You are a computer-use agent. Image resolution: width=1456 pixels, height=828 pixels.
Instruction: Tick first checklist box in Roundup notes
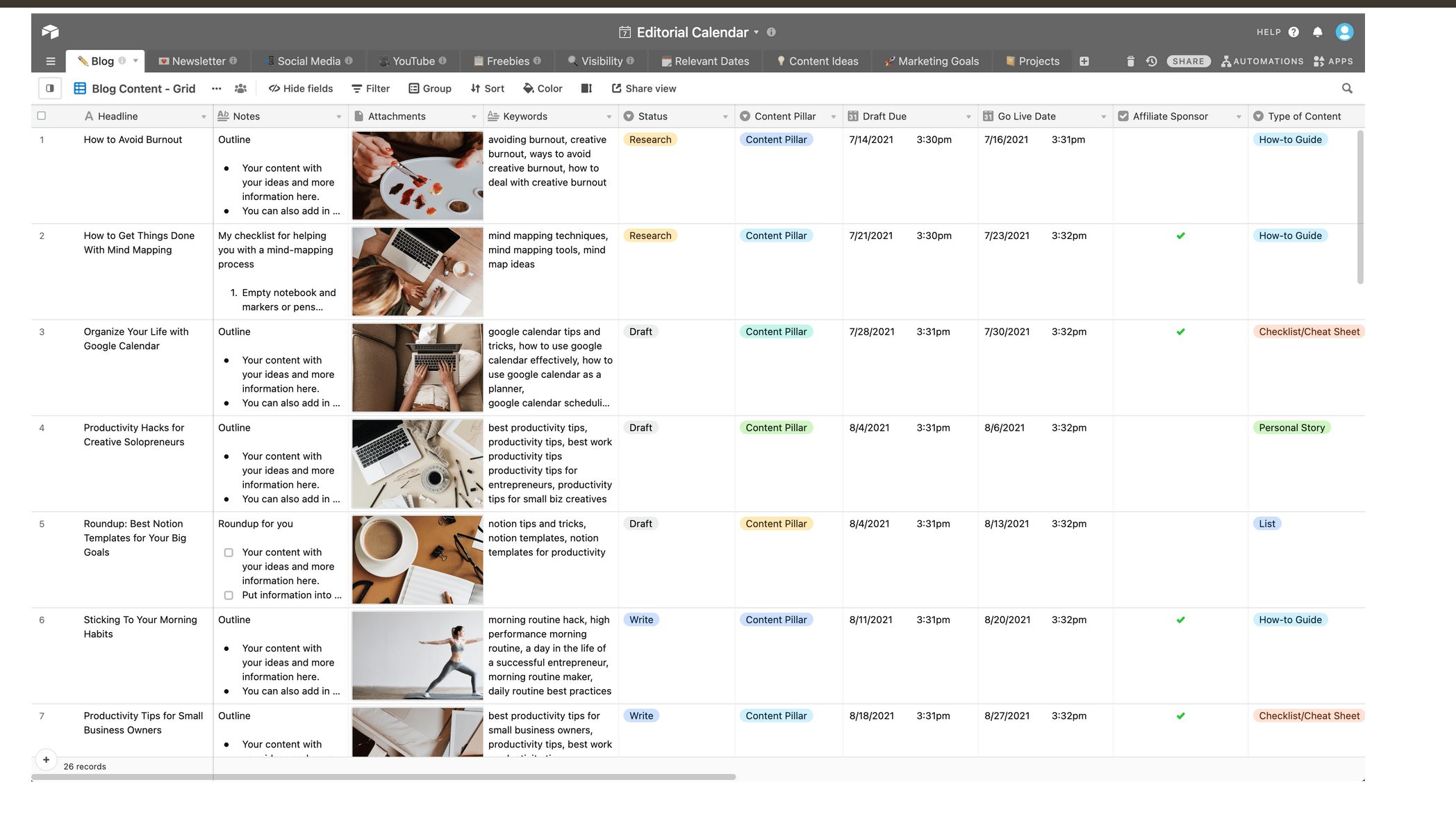pyautogui.click(x=229, y=553)
